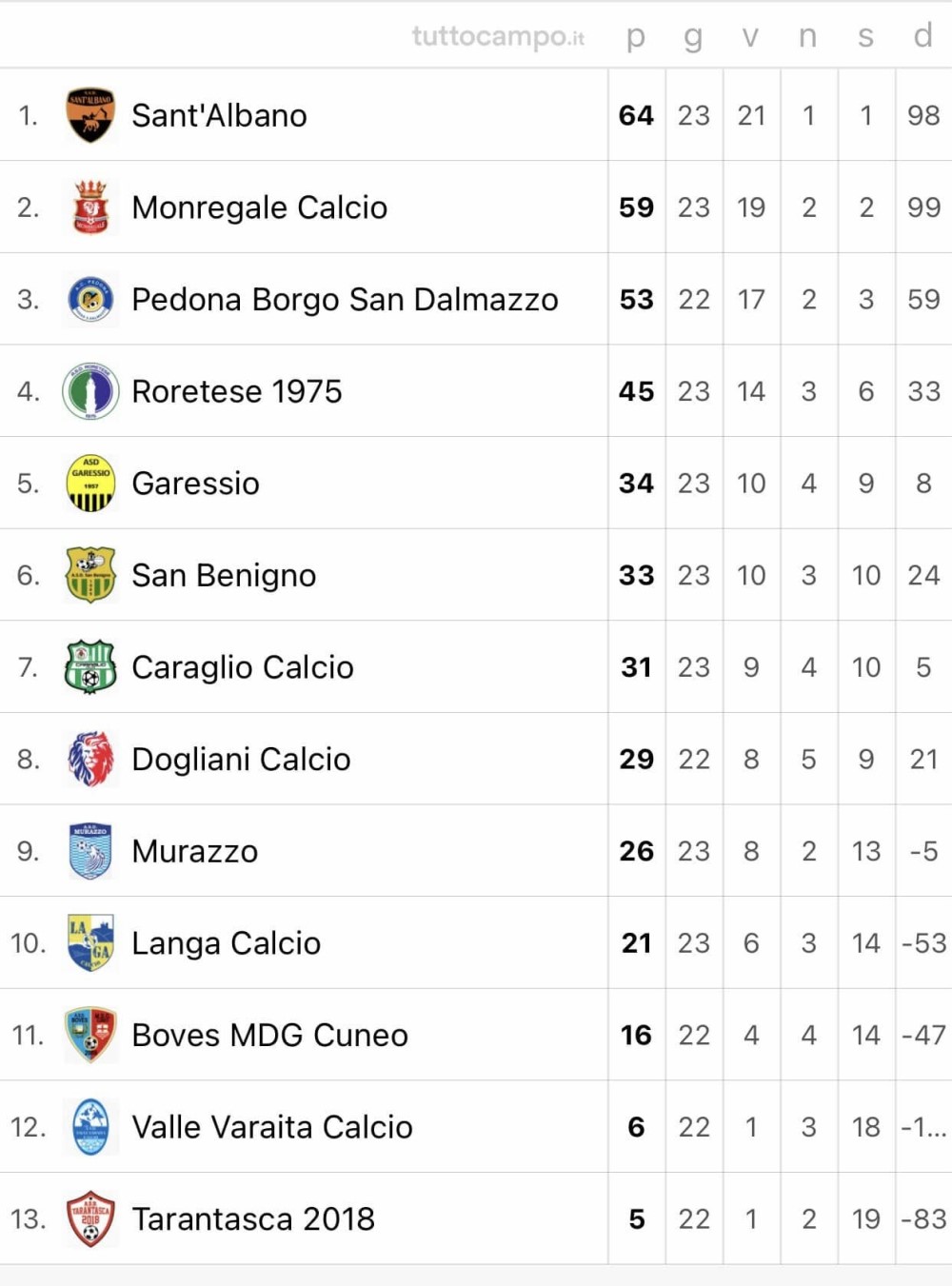Open the Boves MDG Cuneo team link
Viewport: 952px width, 1286px height.
[x=269, y=1035]
